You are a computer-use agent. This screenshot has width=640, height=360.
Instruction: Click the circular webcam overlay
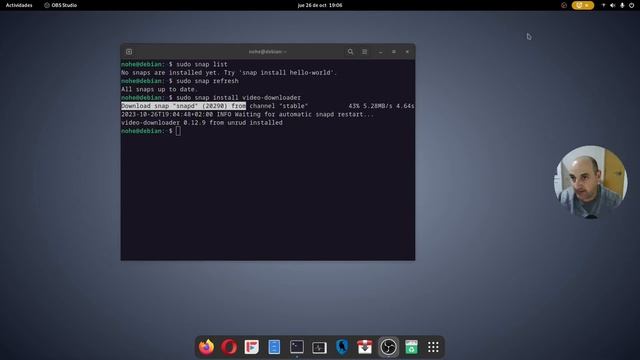point(590,182)
